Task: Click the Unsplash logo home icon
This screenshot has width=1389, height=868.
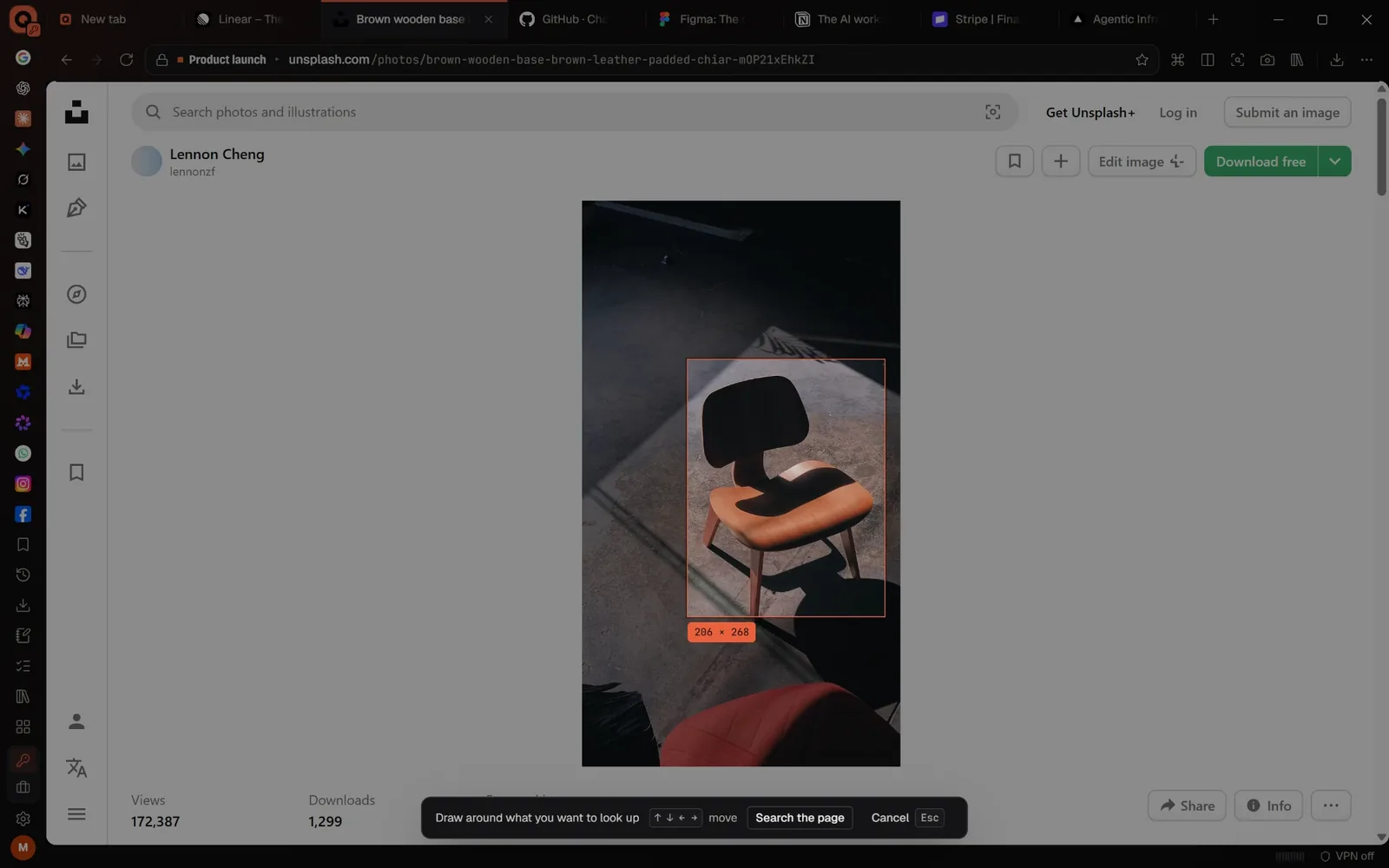Action: tap(76, 112)
